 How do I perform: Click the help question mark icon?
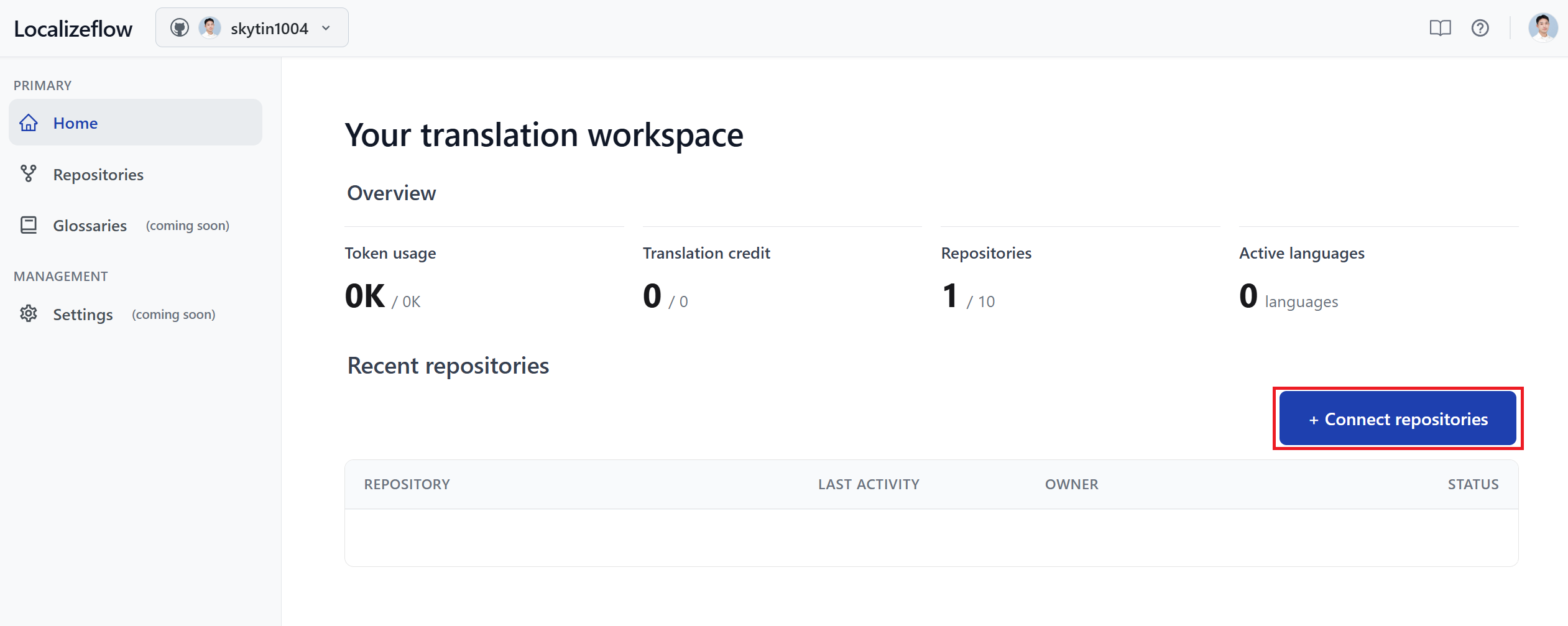tap(1481, 27)
